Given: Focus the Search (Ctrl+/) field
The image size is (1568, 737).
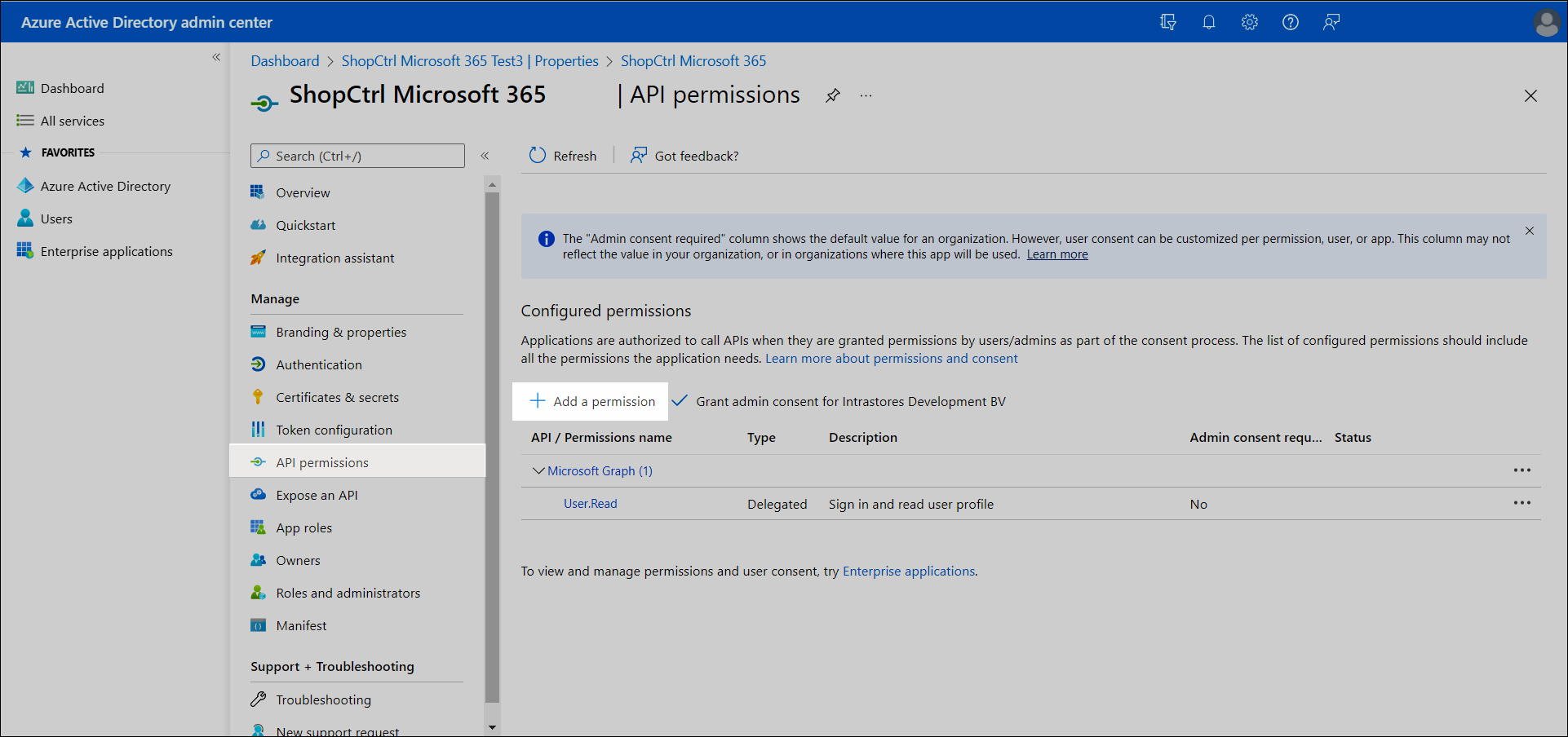Looking at the screenshot, I should [x=357, y=156].
